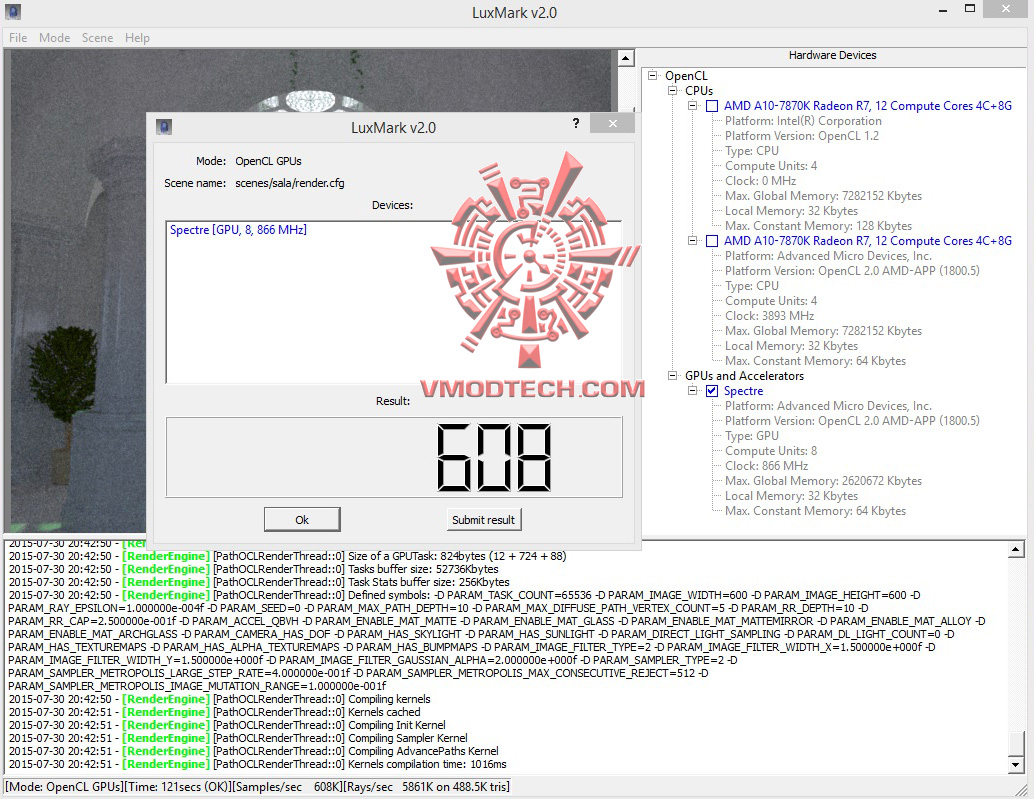This screenshot has height=799, width=1034.
Task: Click status bar Mode: OpenCL GPUs text
Action: (x=65, y=786)
